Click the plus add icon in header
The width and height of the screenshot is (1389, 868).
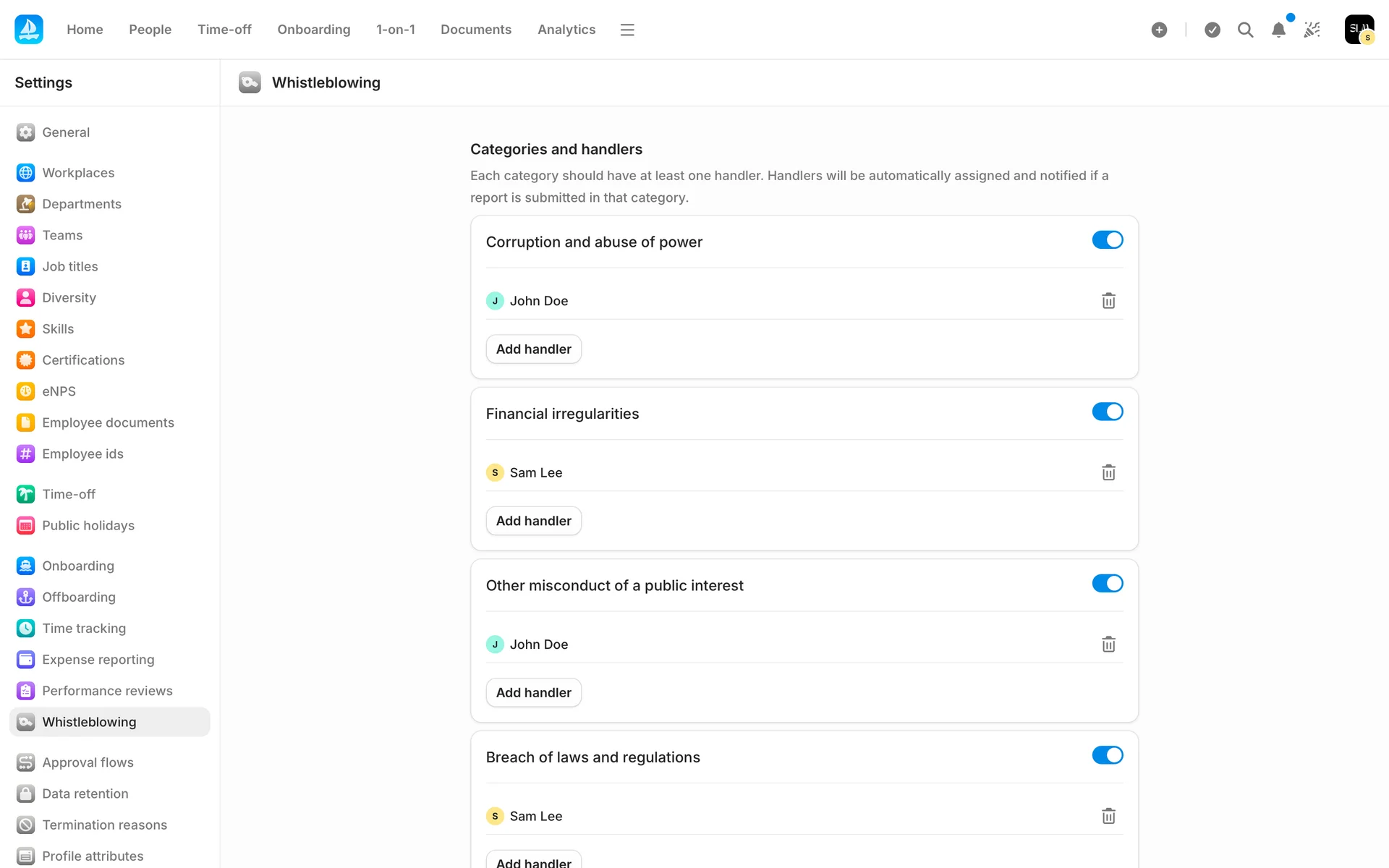pos(1159,30)
